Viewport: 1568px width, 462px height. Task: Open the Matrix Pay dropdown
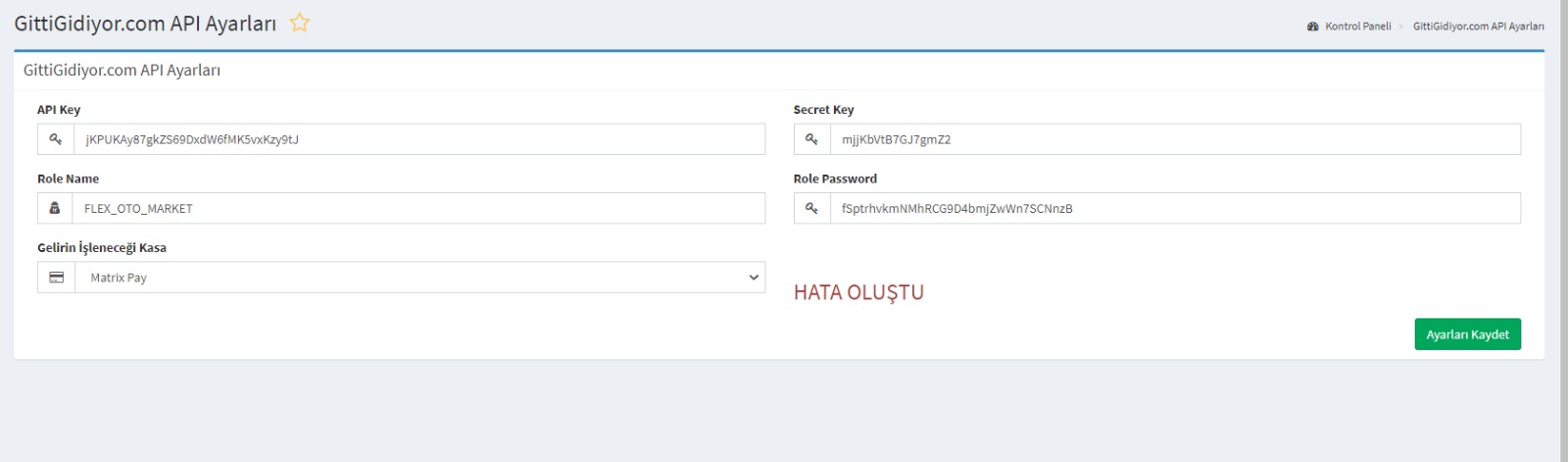[x=412, y=278]
